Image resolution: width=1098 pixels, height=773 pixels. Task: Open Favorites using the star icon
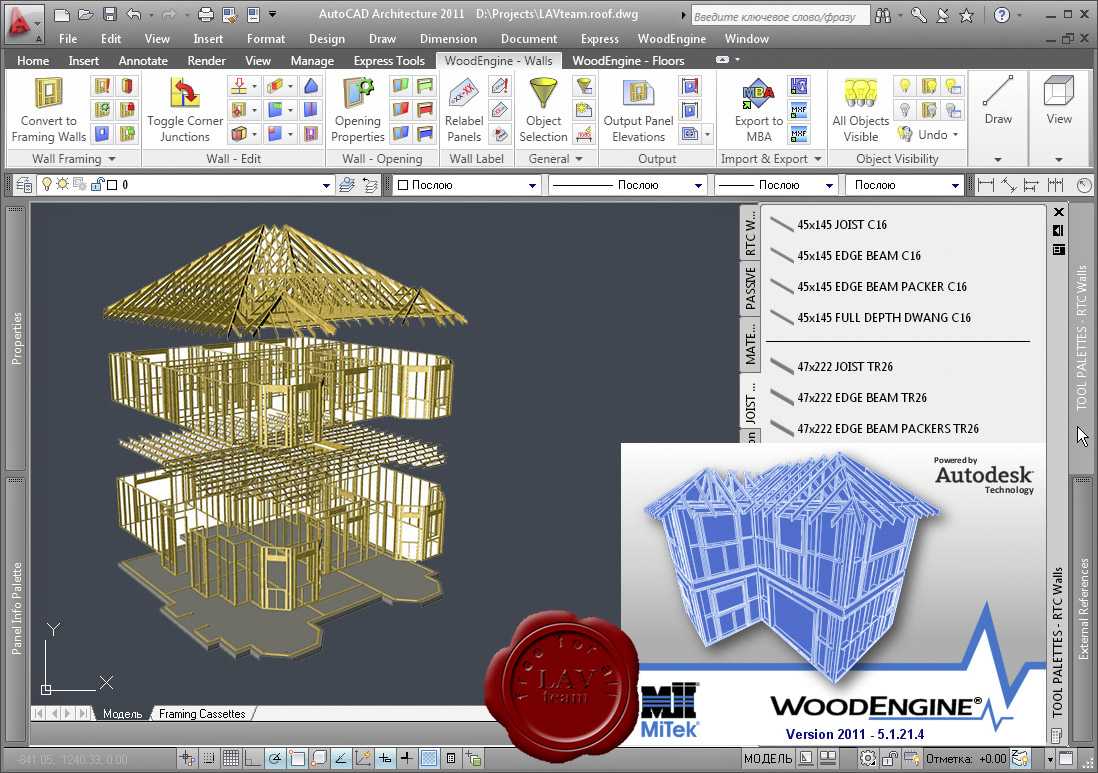tap(966, 15)
